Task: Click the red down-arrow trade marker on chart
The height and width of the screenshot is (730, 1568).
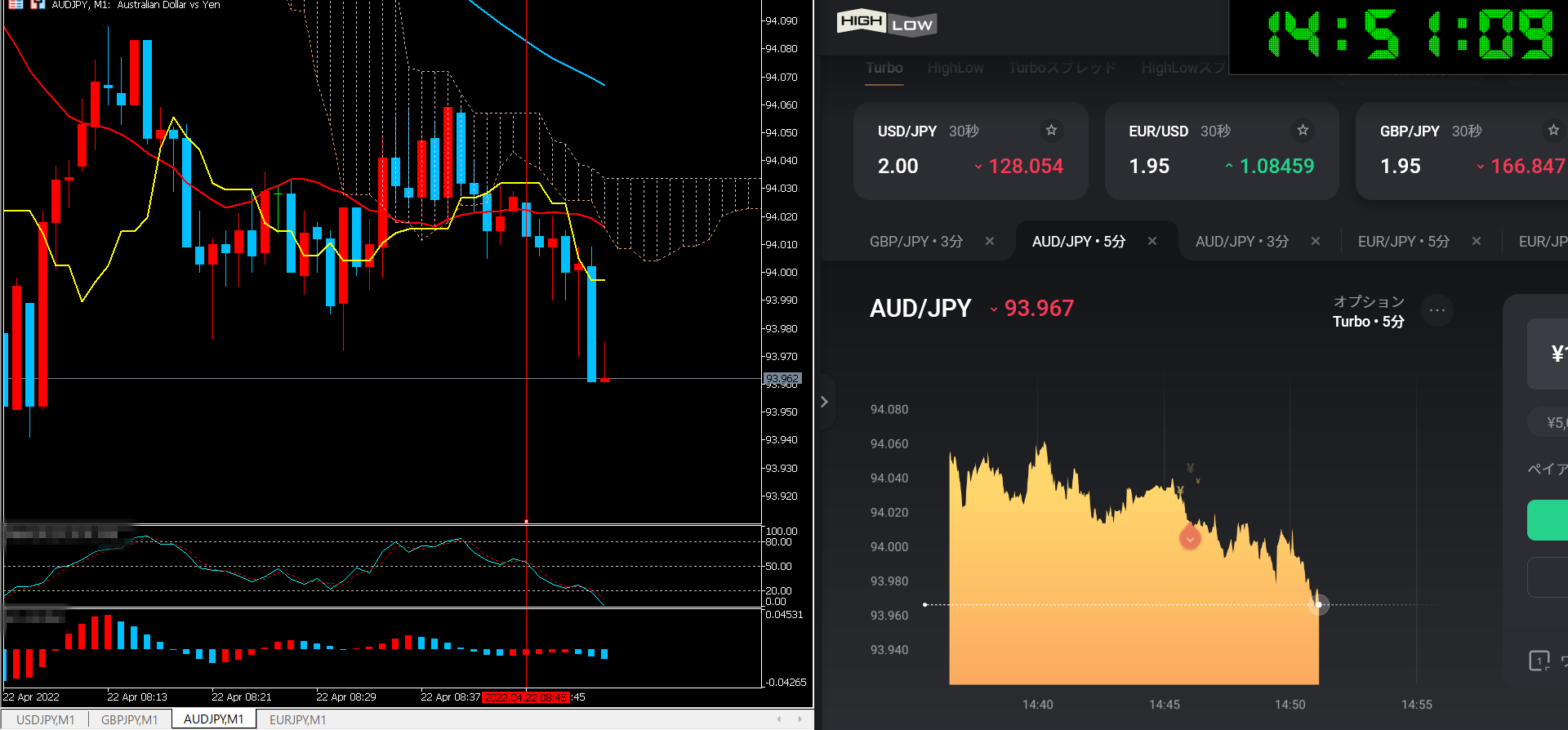Action: pyautogui.click(x=1190, y=538)
